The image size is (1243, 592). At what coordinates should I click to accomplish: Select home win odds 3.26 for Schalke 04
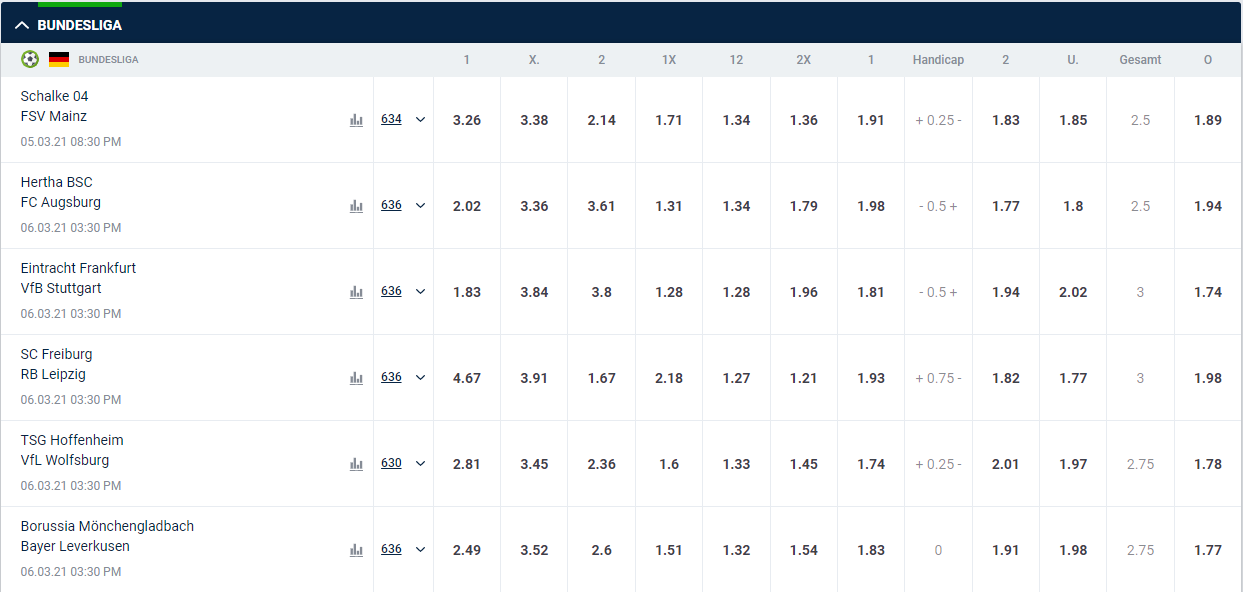(x=467, y=120)
